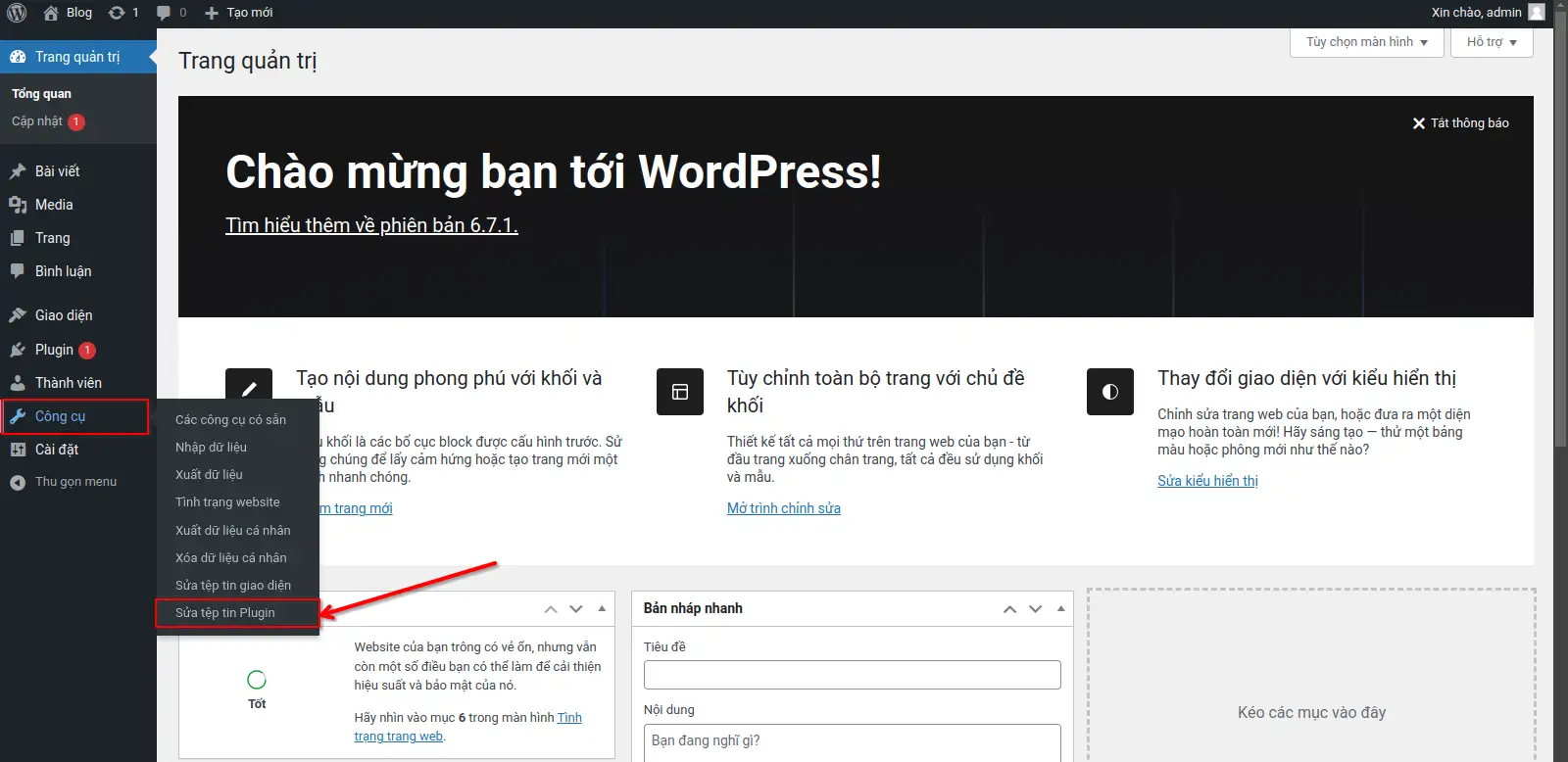This screenshot has height=762, width=1568.
Task: Collapse sidebar with Thu gọn menu
Action: 75,482
